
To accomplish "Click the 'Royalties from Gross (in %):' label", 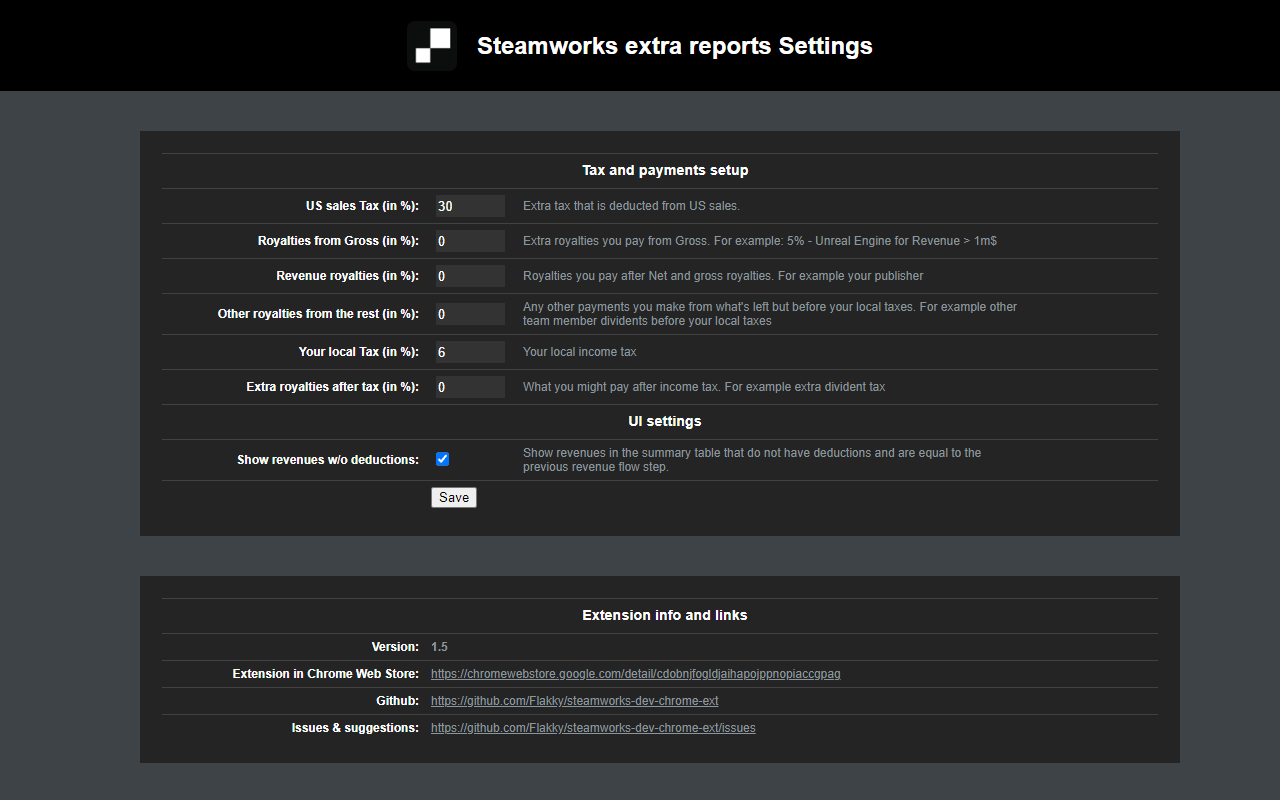I will pos(338,241).
